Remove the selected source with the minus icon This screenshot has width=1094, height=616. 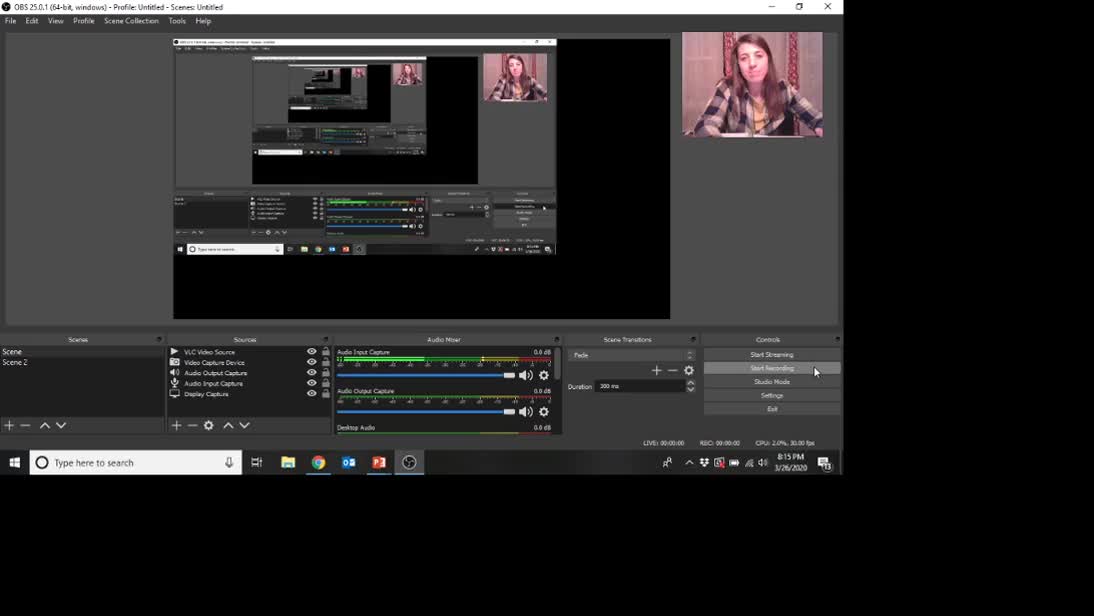[x=193, y=425]
